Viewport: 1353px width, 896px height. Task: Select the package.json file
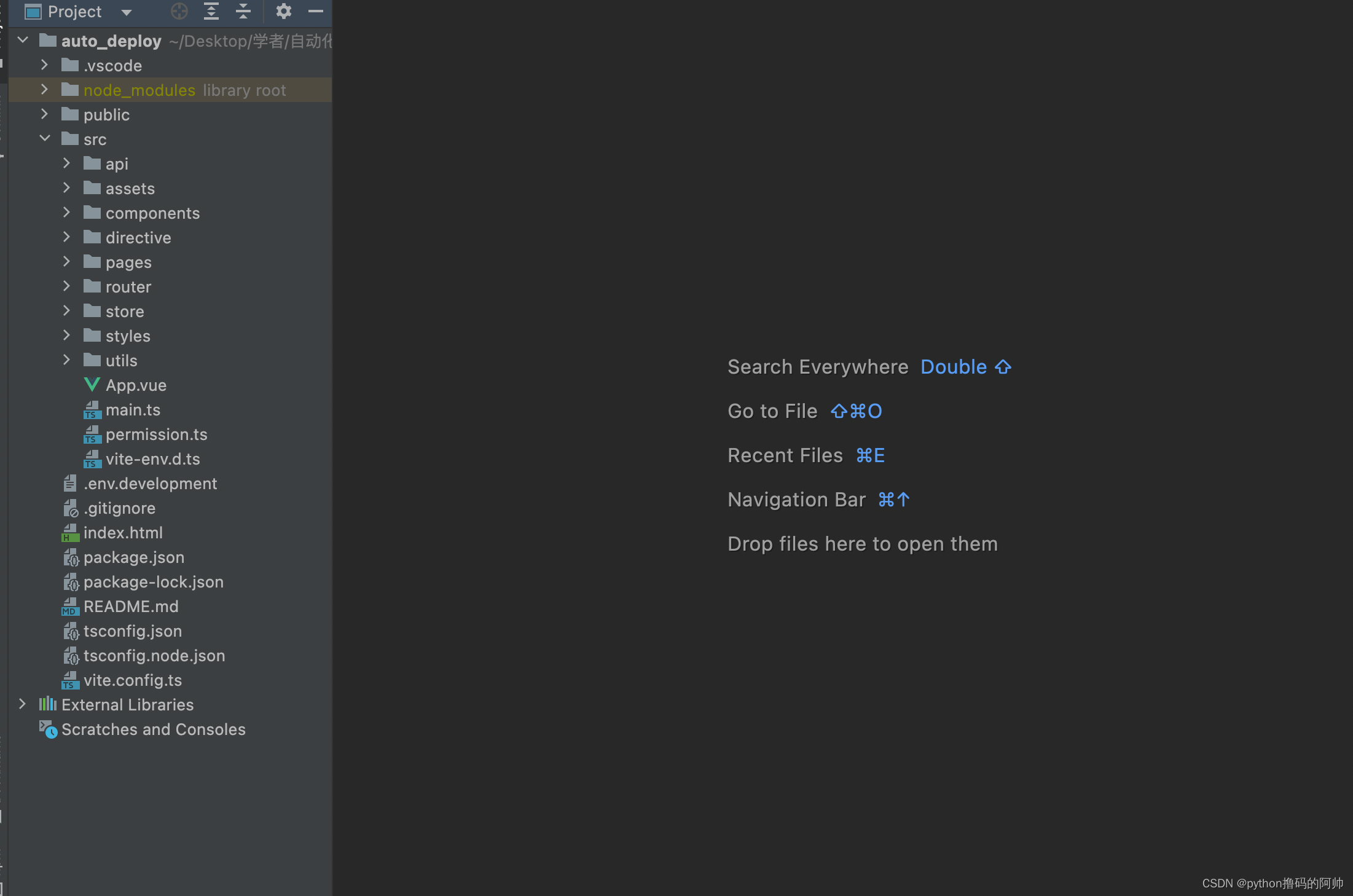(133, 557)
